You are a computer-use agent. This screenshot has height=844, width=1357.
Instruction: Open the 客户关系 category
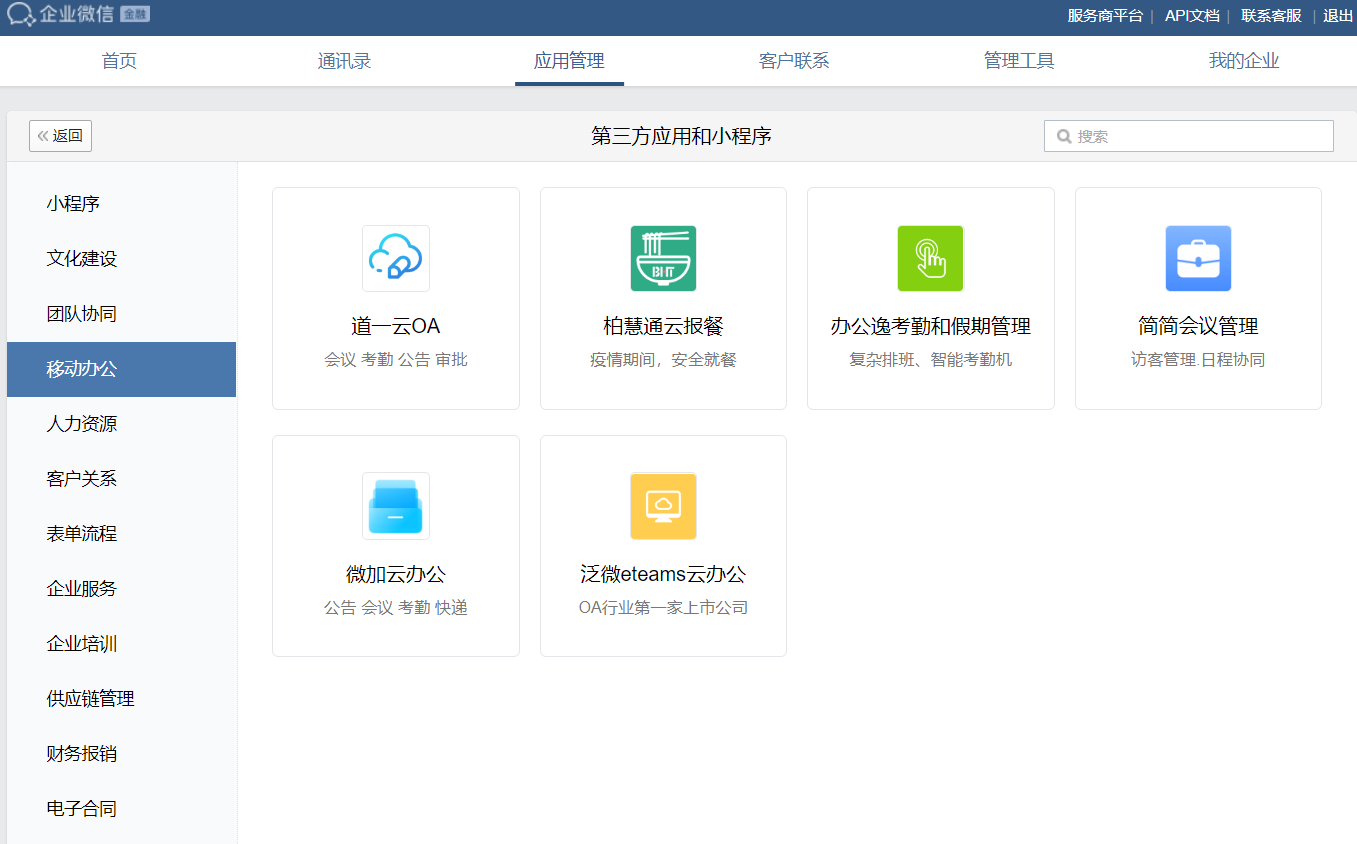coord(121,479)
